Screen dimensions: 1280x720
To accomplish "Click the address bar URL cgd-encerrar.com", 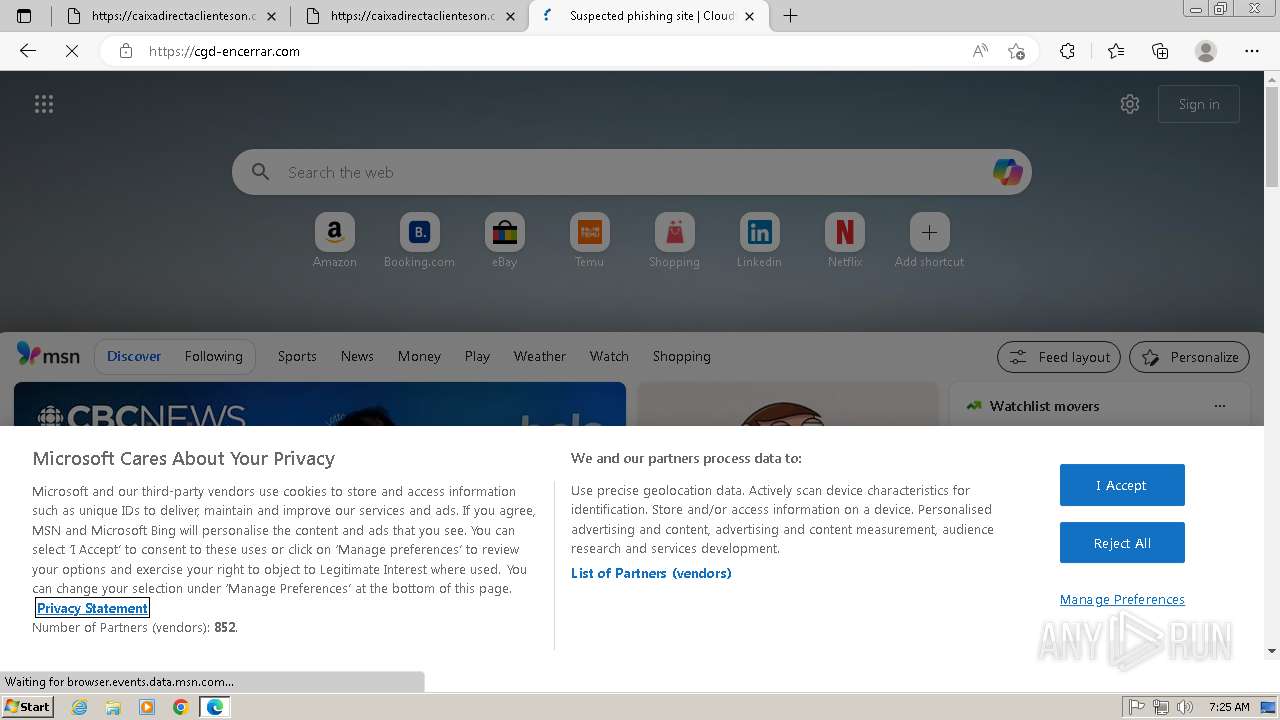I will [224, 51].
